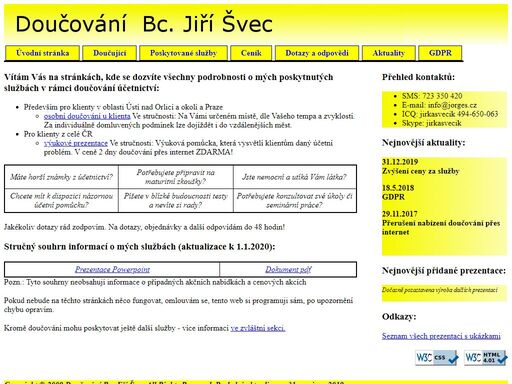Click the Nejnovější aktuality heading

coord(423,143)
